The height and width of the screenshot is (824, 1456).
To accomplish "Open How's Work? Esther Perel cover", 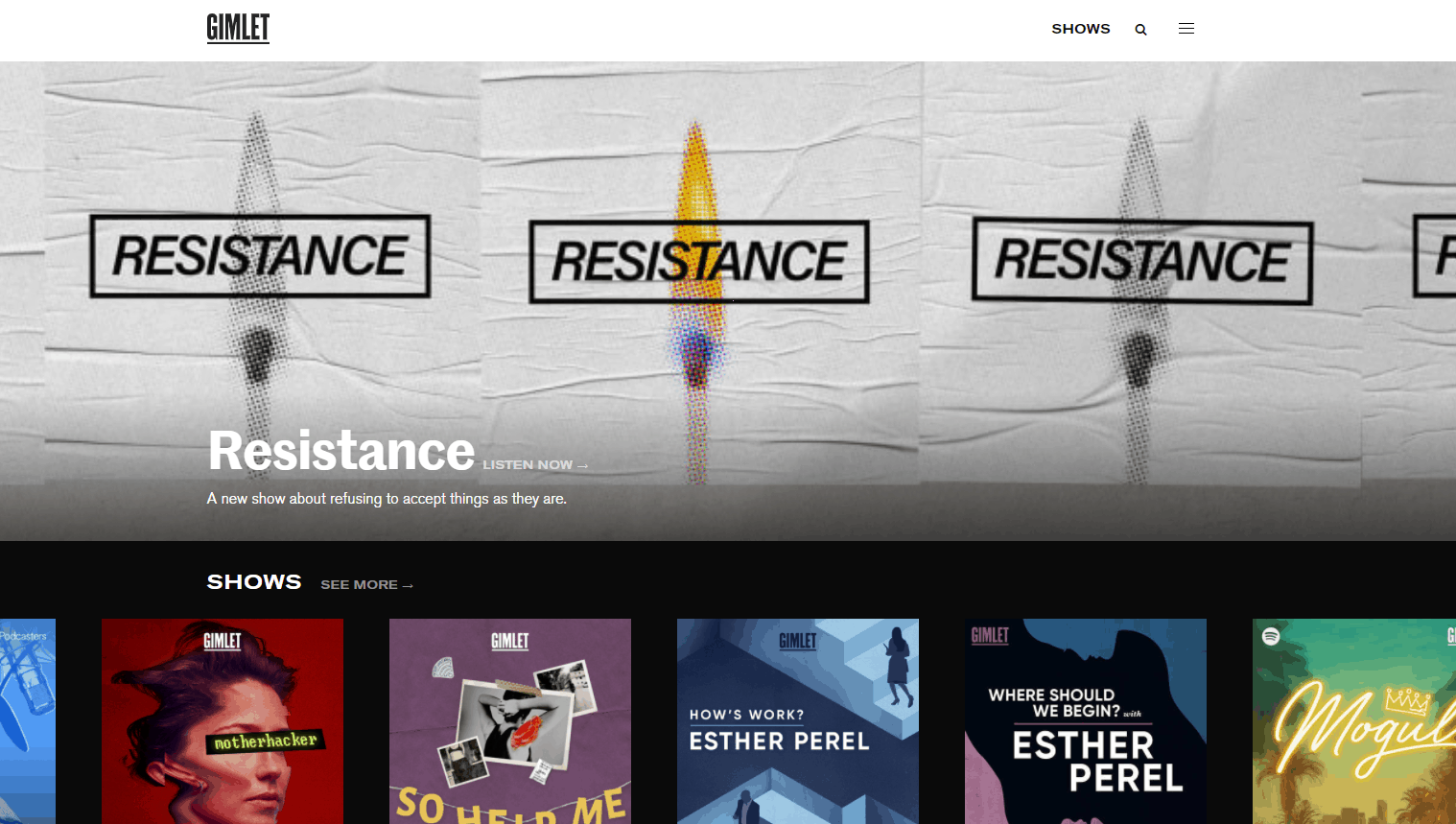I will (798, 721).
